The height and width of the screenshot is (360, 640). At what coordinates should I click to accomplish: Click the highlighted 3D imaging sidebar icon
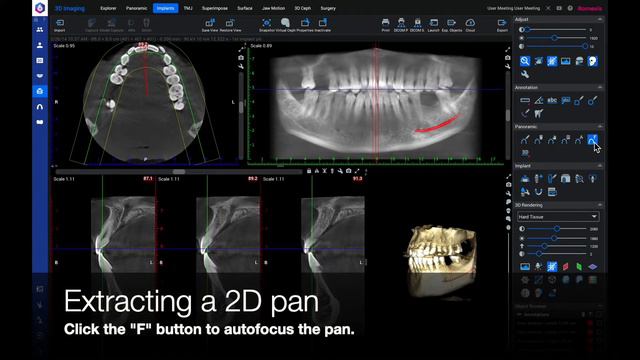[x=40, y=91]
